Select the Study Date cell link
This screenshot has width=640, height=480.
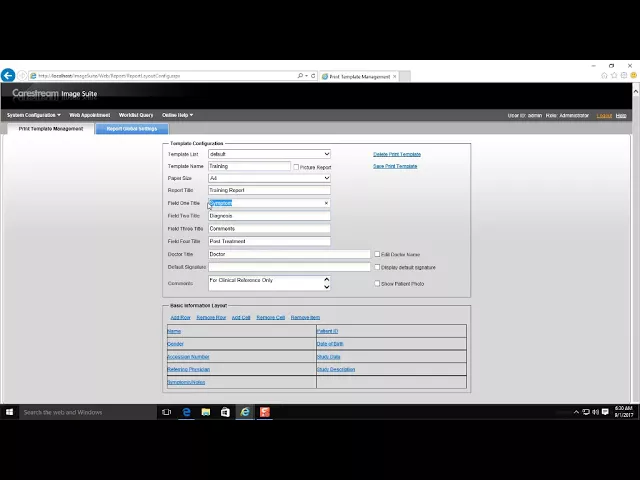329,357
